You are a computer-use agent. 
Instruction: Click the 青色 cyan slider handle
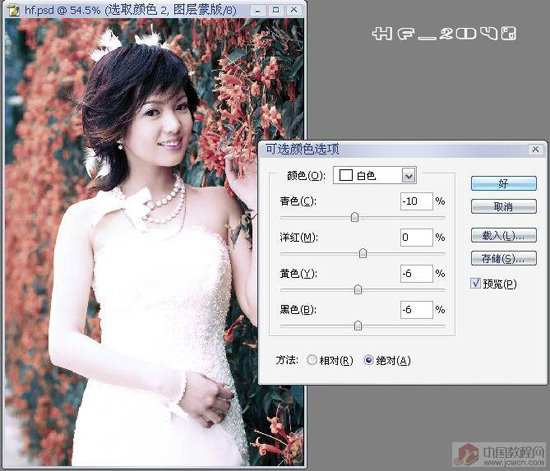355,217
